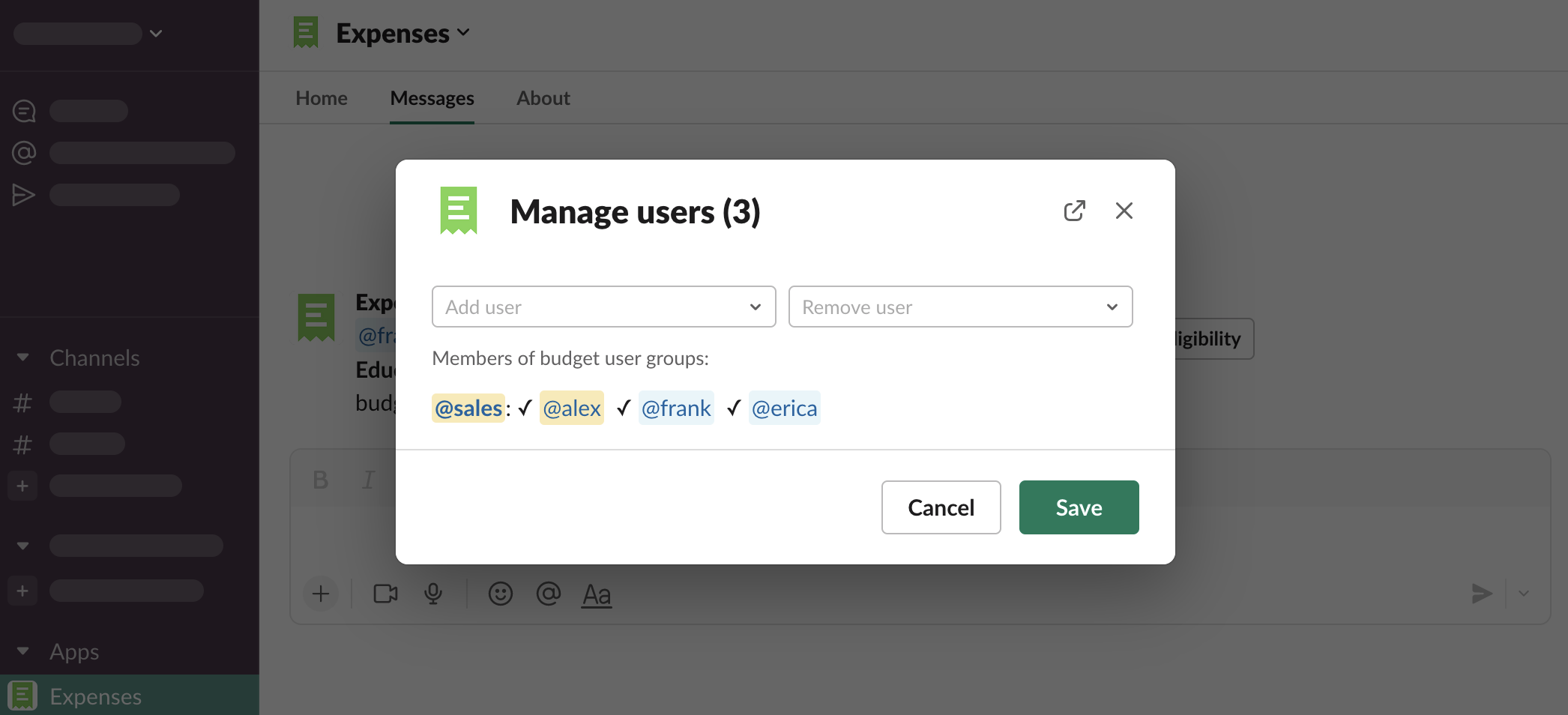Switch to the Home tab

click(321, 98)
